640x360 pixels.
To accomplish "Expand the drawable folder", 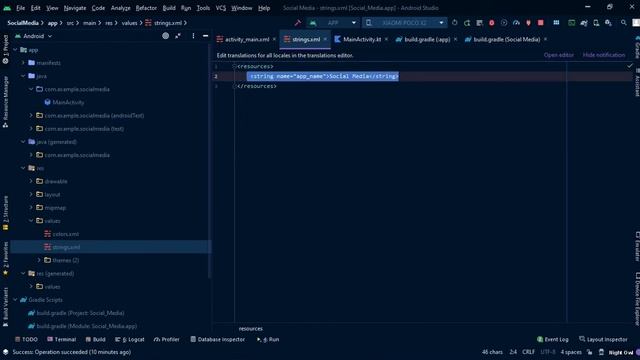I will [x=31, y=181].
